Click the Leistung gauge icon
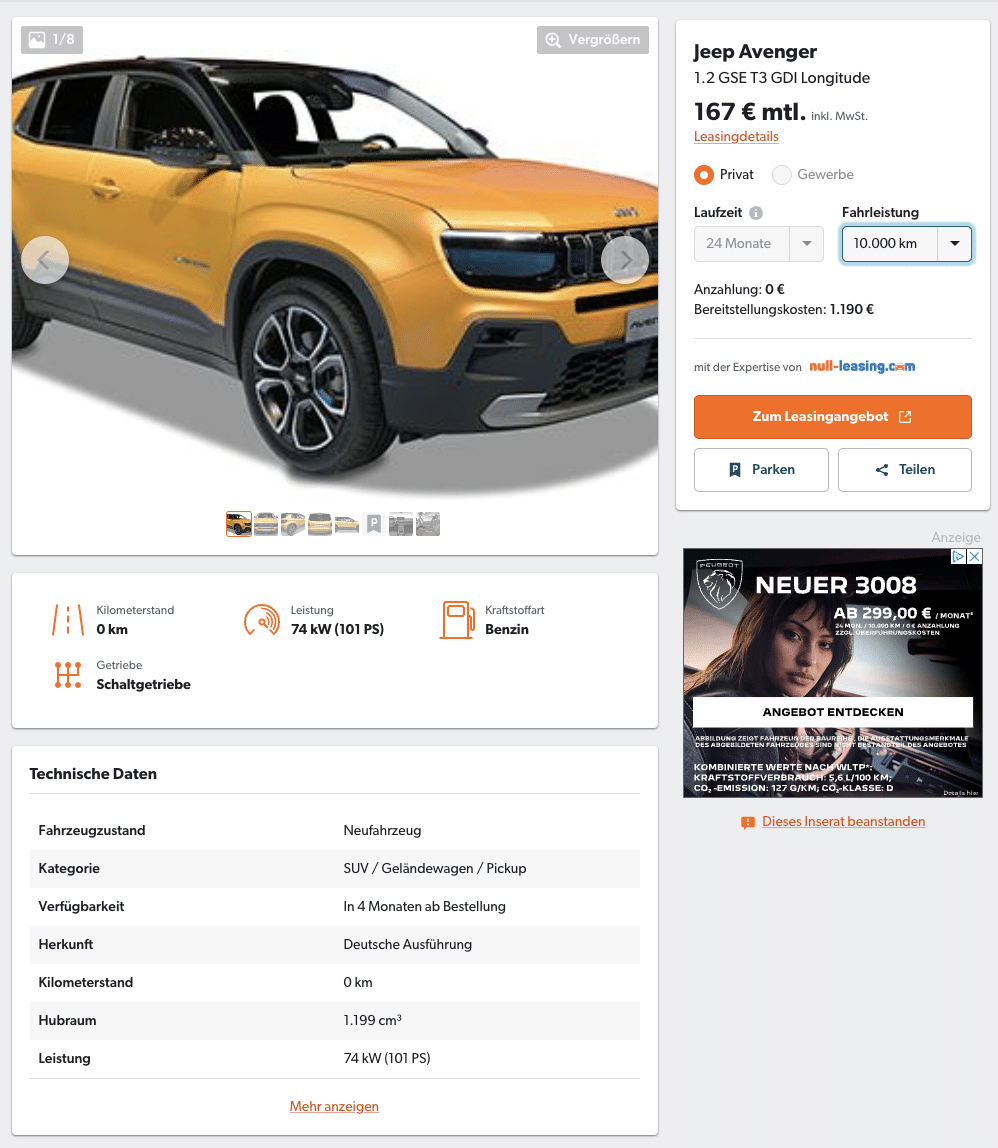998x1148 pixels. click(x=261, y=620)
